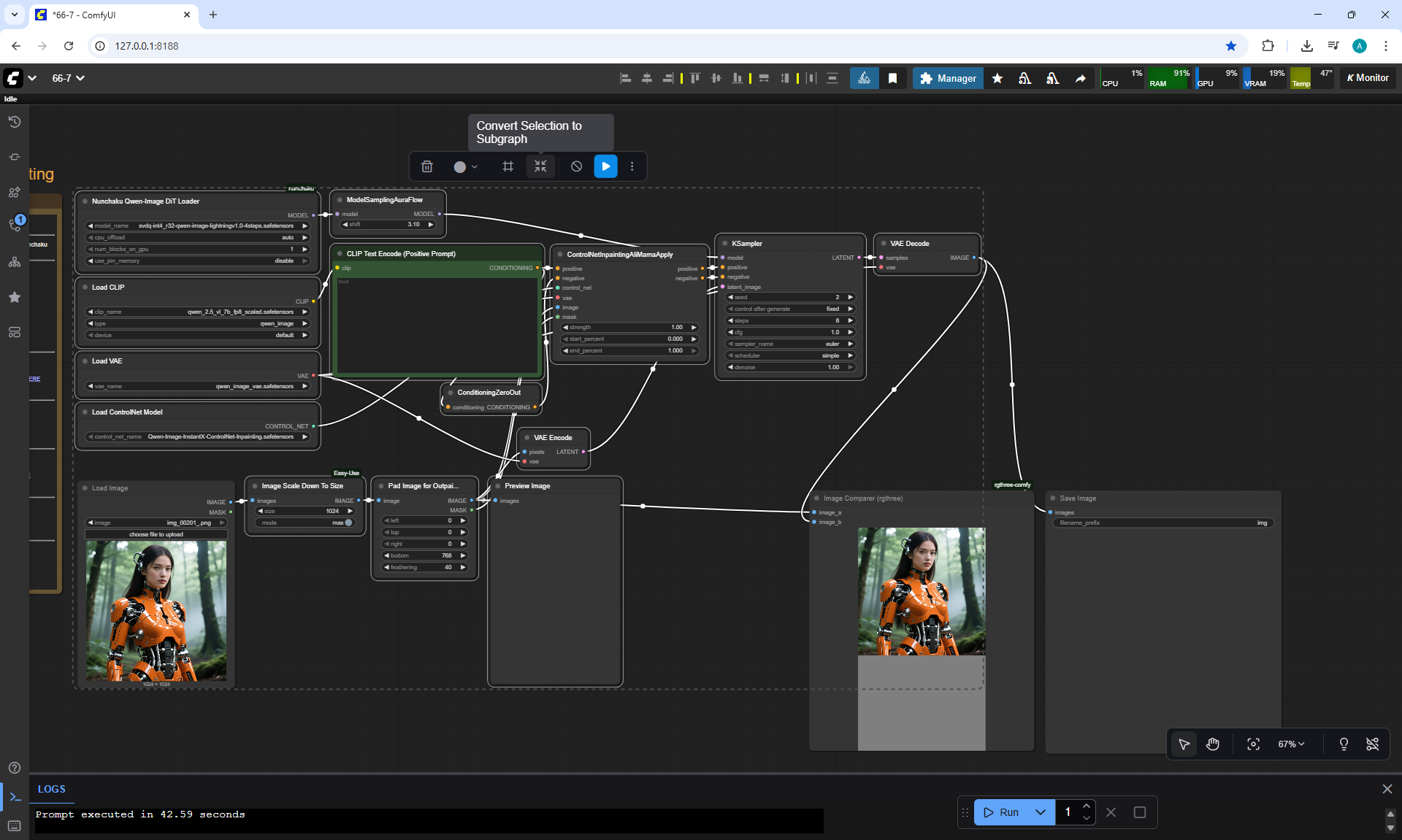Screen dimensions: 1402x840
Task: Expand the Run button dropdown arrow
Action: [x=1041, y=812]
